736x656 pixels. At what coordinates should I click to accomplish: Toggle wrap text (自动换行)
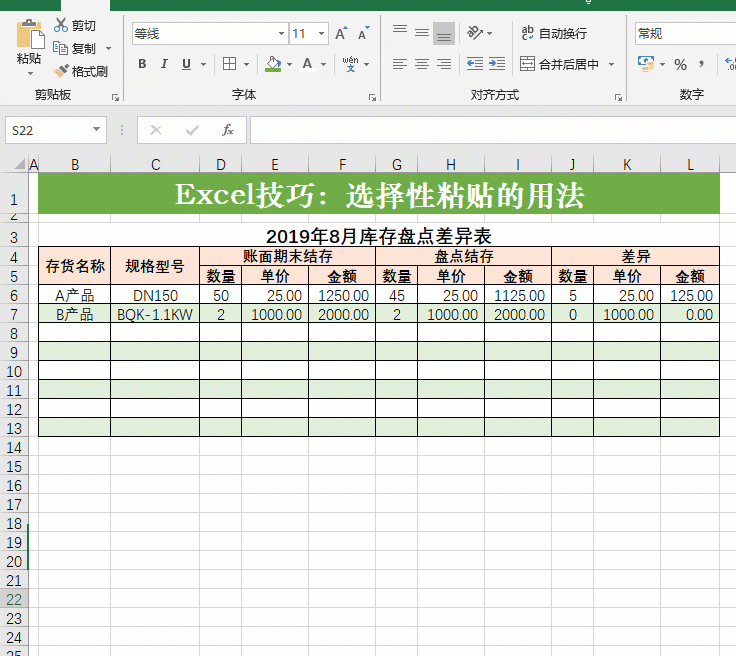(x=554, y=33)
